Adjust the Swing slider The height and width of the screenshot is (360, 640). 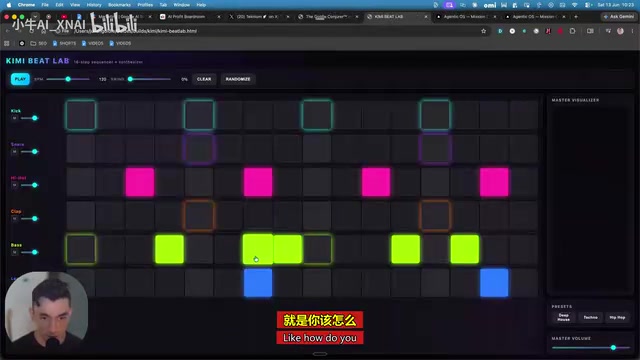click(149, 79)
